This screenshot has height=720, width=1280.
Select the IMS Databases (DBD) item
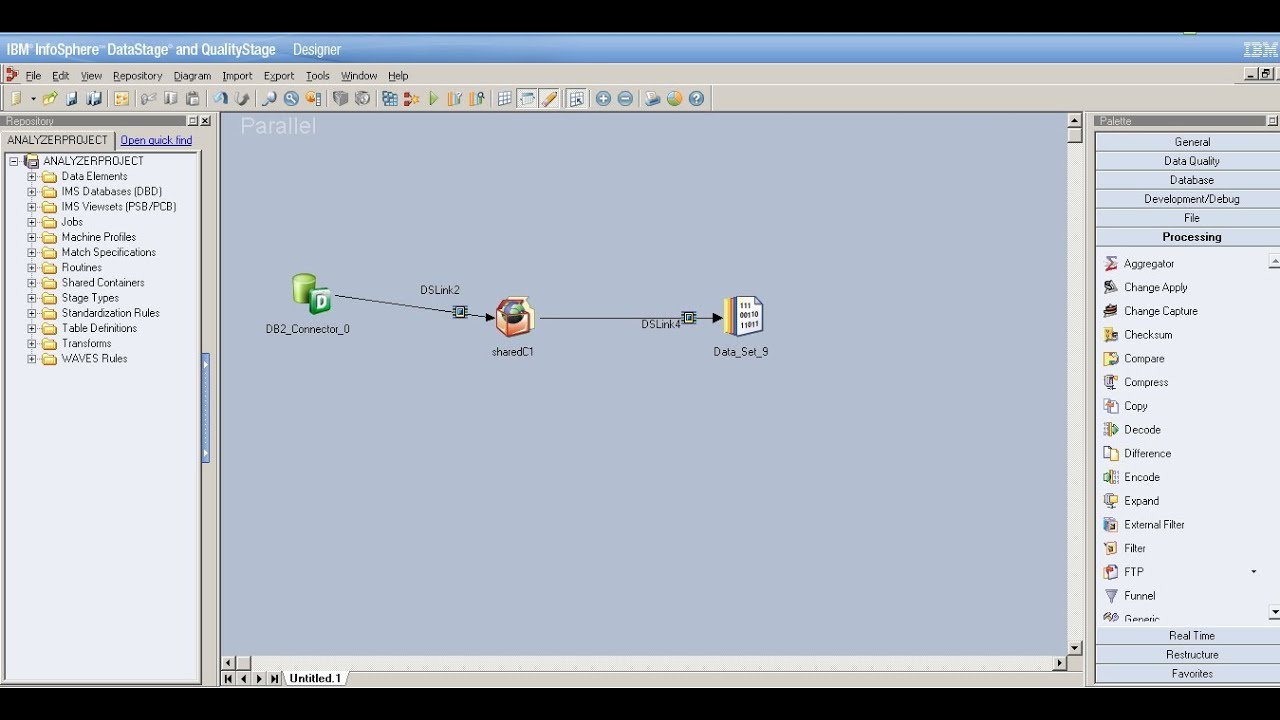pos(111,192)
